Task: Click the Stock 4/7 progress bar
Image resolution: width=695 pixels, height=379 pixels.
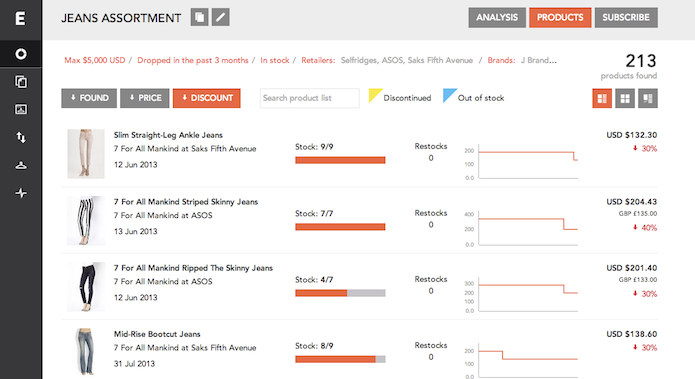Action: (340, 293)
